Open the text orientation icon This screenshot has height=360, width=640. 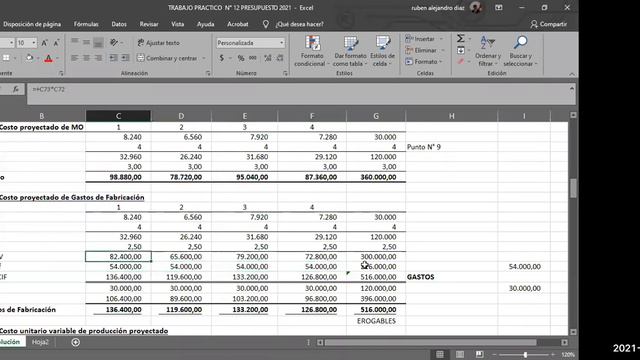tap(114, 42)
